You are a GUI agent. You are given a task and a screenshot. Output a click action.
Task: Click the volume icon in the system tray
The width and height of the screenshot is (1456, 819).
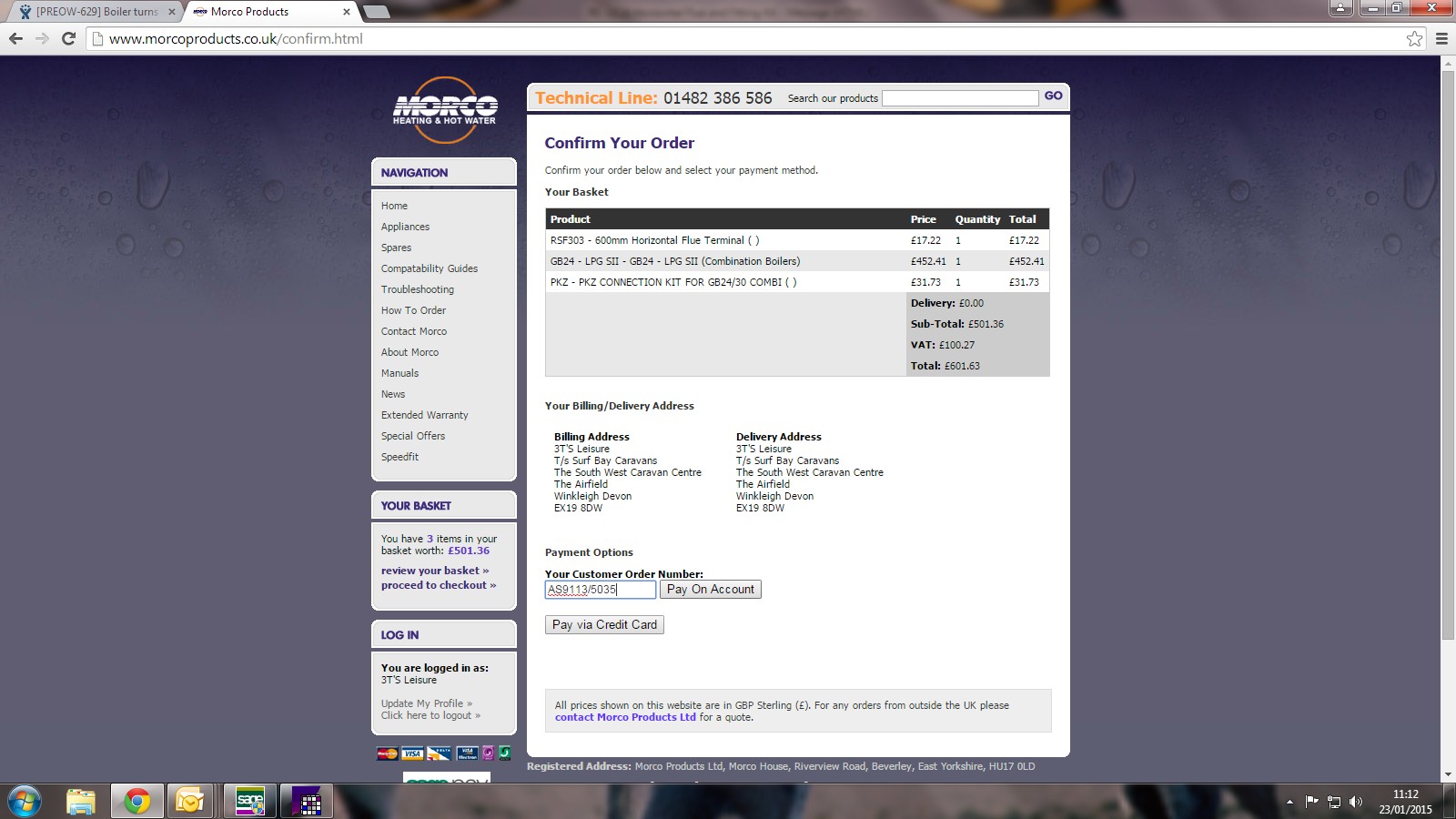[1356, 802]
